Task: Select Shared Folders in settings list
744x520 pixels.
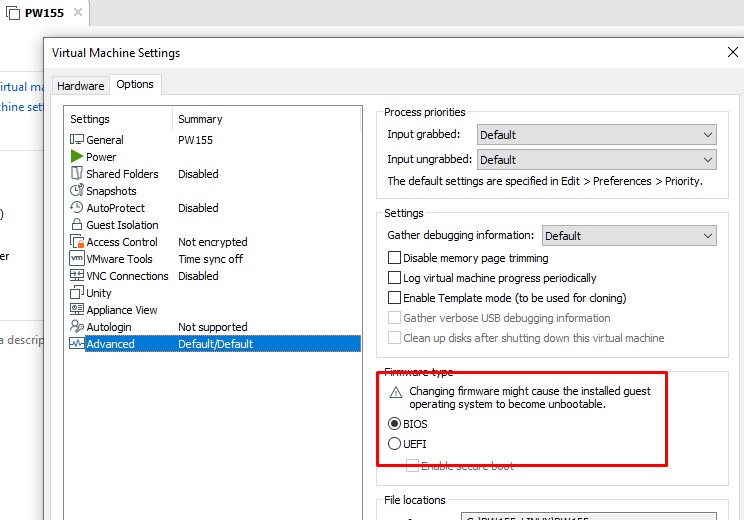Action: tap(215, 174)
